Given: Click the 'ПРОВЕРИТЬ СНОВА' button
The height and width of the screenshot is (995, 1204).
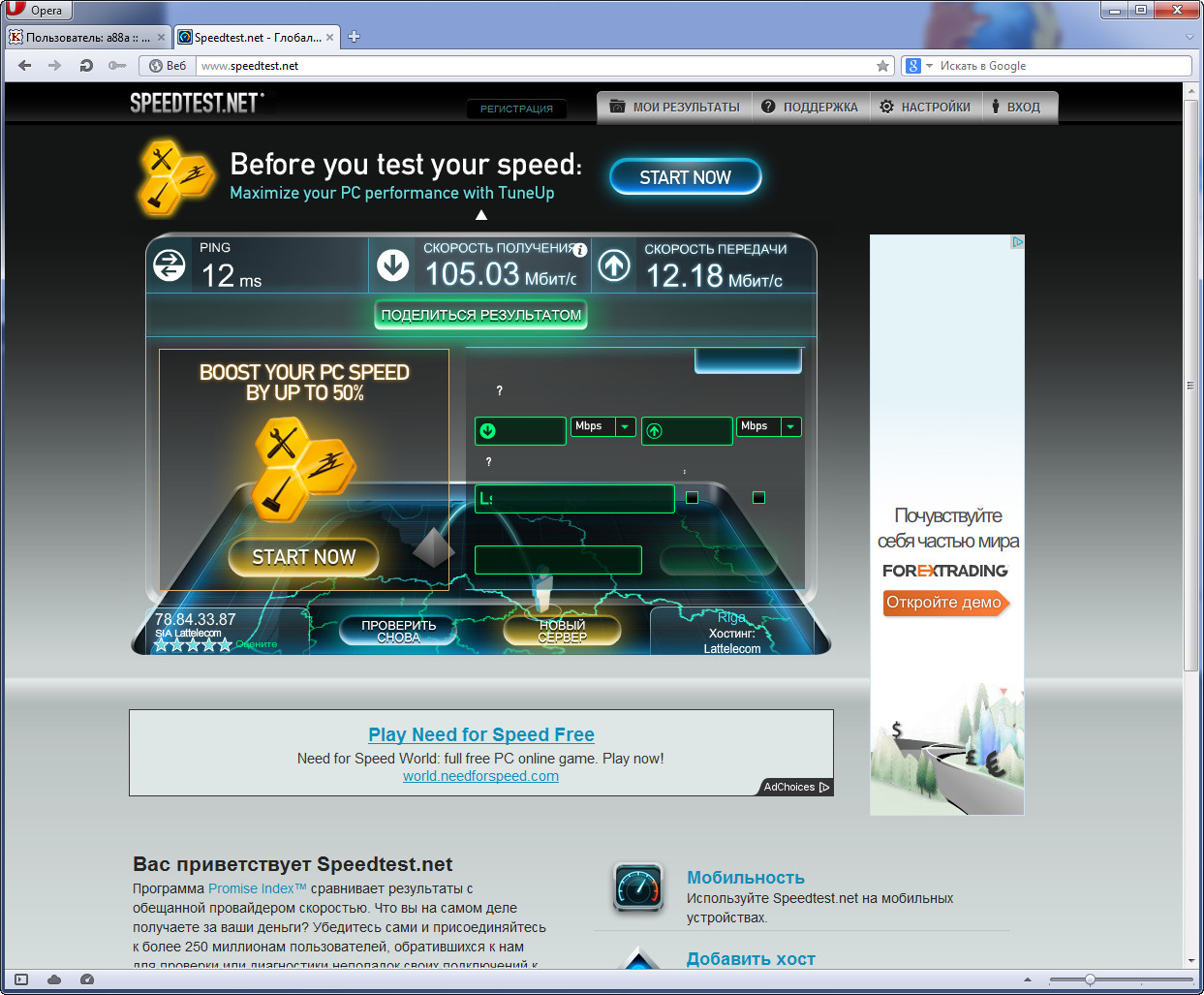Looking at the screenshot, I should (x=399, y=632).
